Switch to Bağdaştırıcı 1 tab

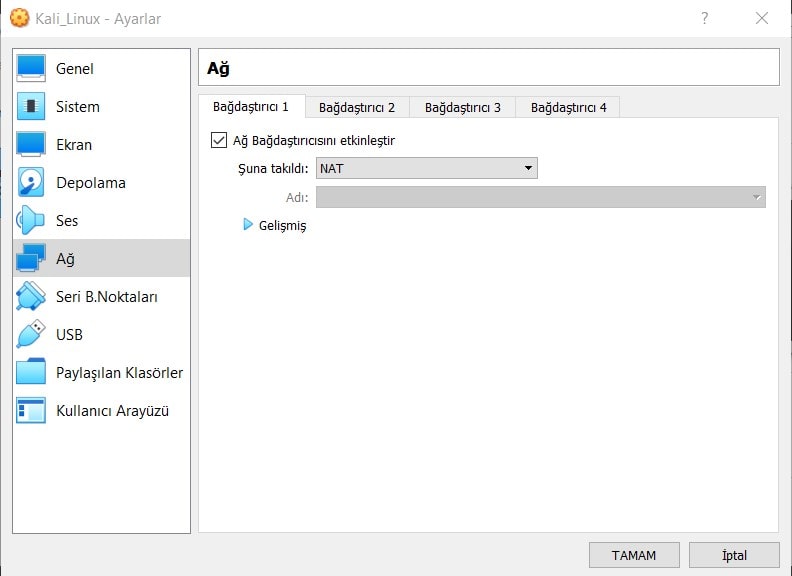[251, 107]
